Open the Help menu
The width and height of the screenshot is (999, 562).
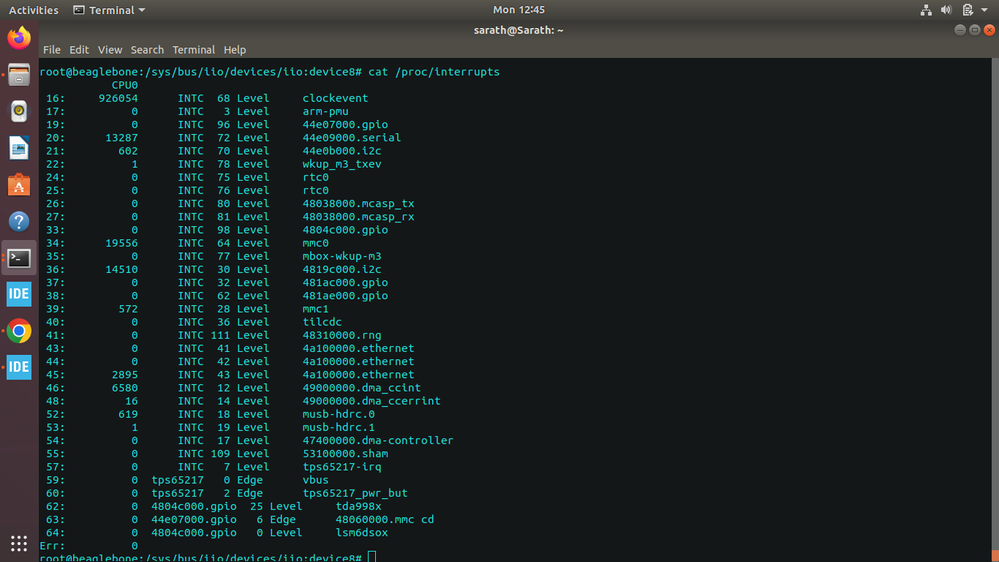click(x=234, y=50)
